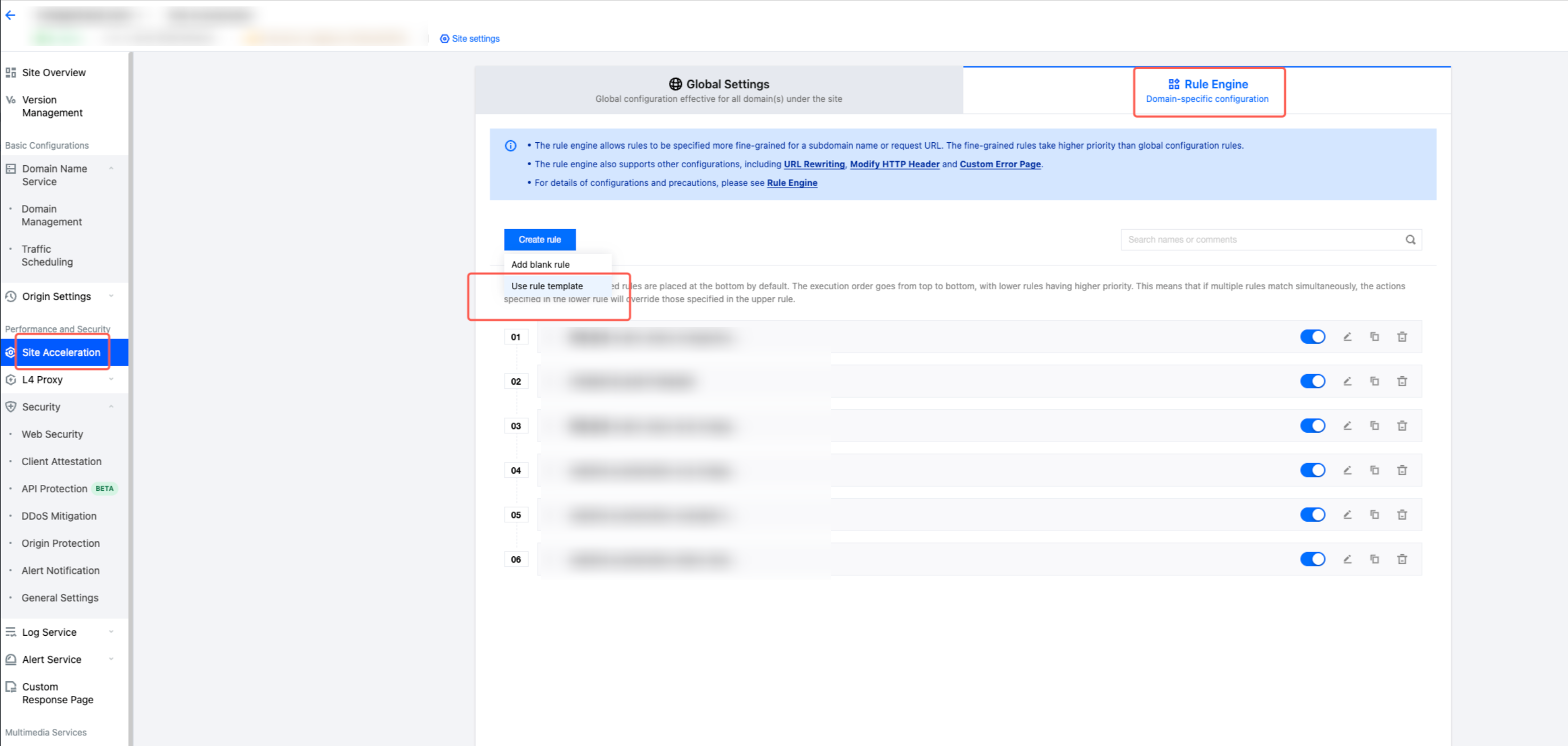Expand the Origin Settings sidebar section

pos(111,296)
